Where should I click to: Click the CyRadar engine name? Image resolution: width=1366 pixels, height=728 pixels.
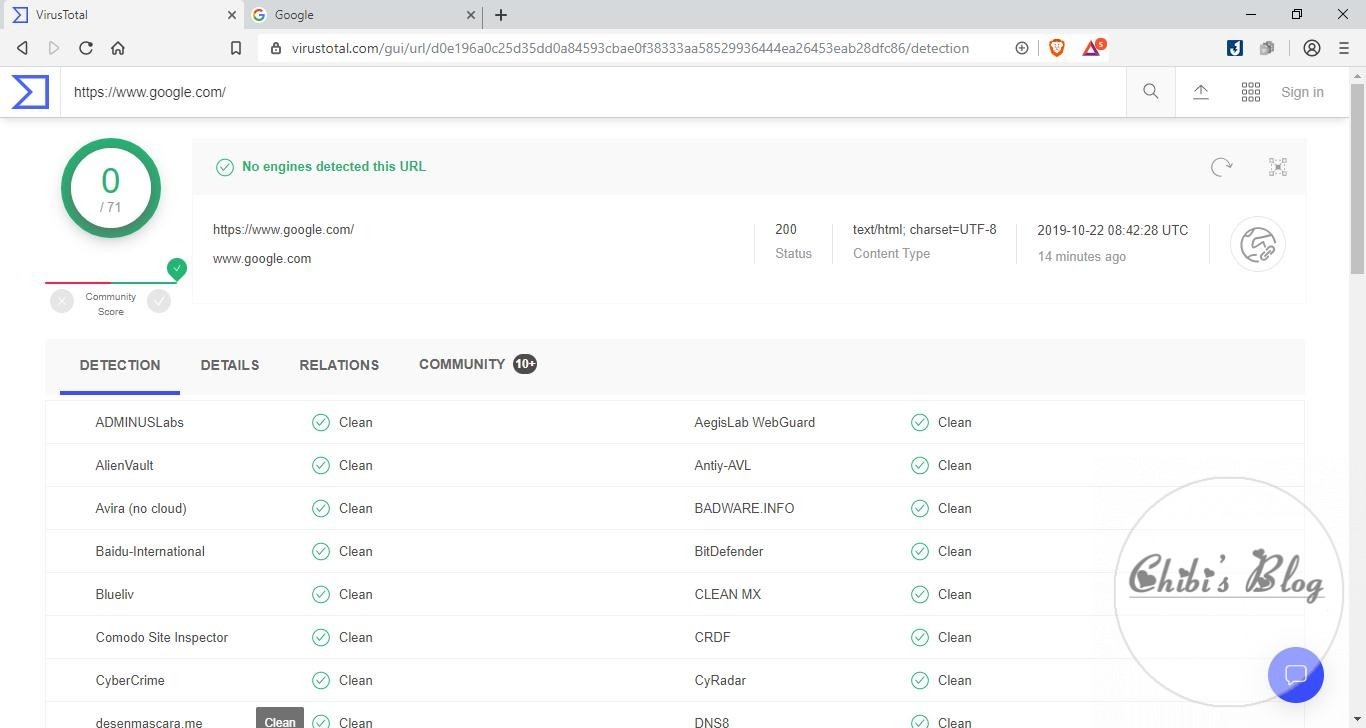(x=721, y=680)
